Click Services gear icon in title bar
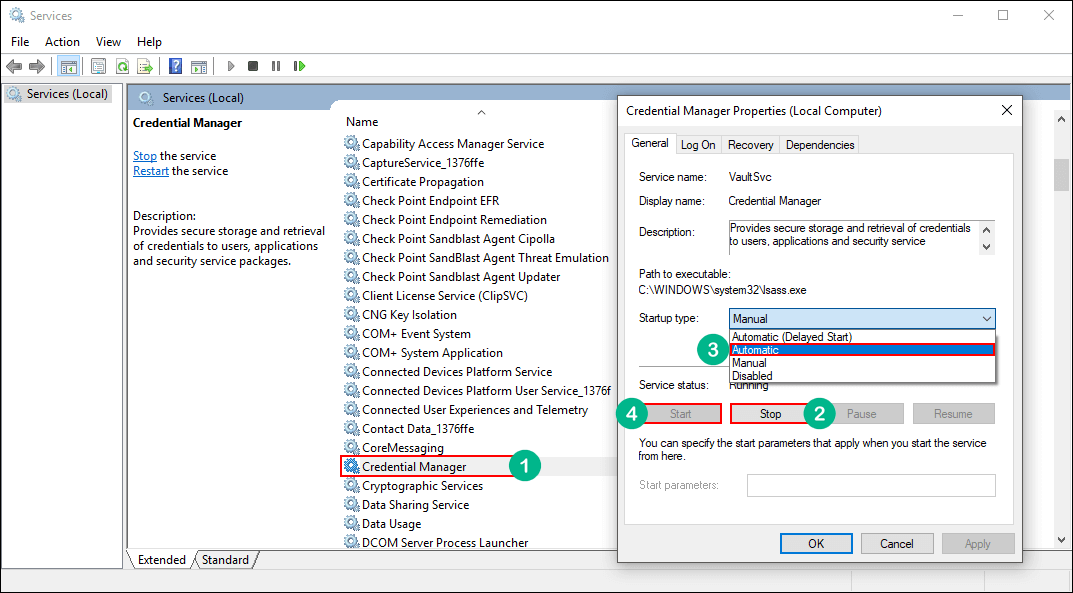 pos(17,15)
